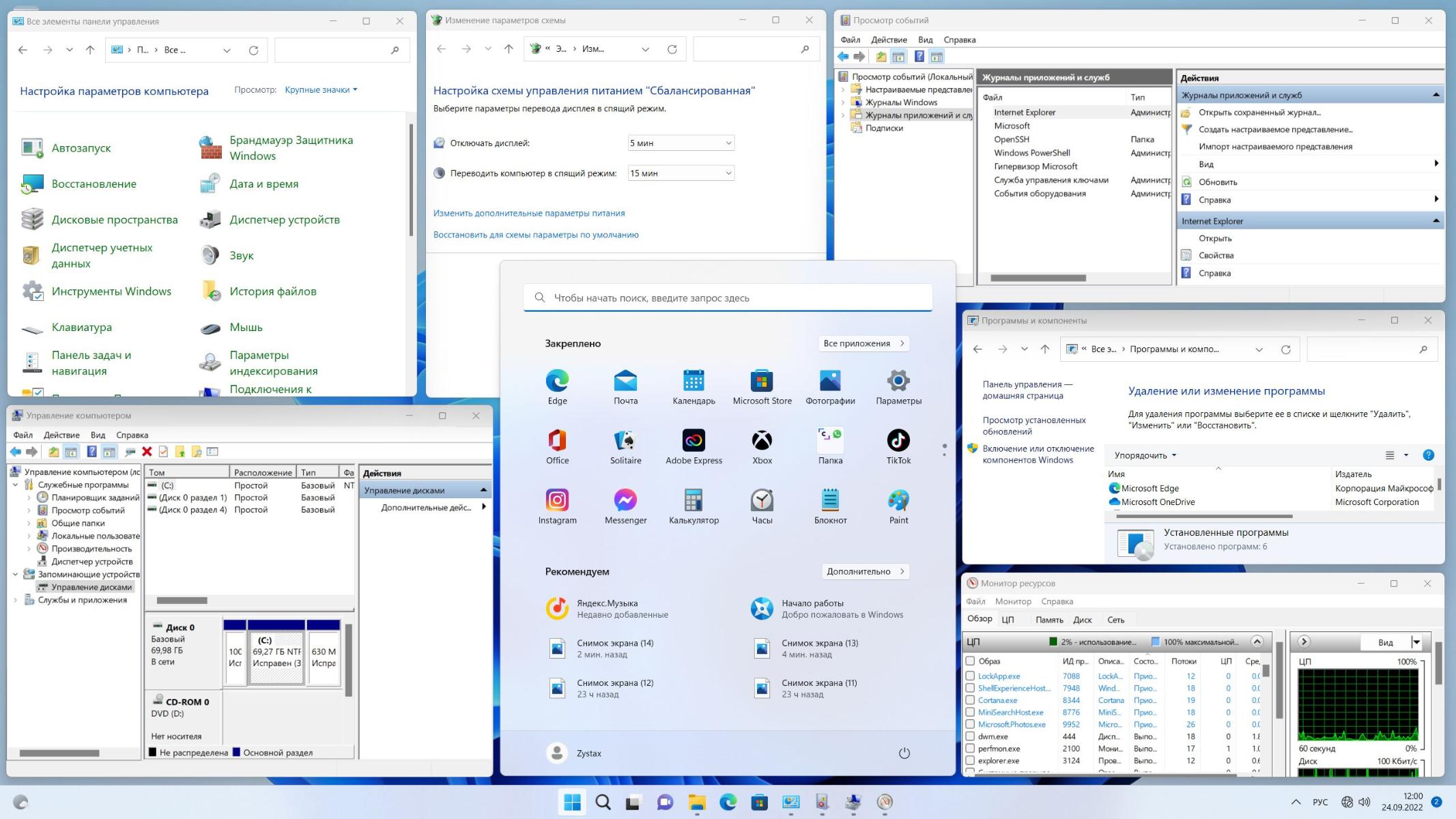The height and width of the screenshot is (819, 1456).
Task: Click restore default plan settings link
Action: click(536, 235)
